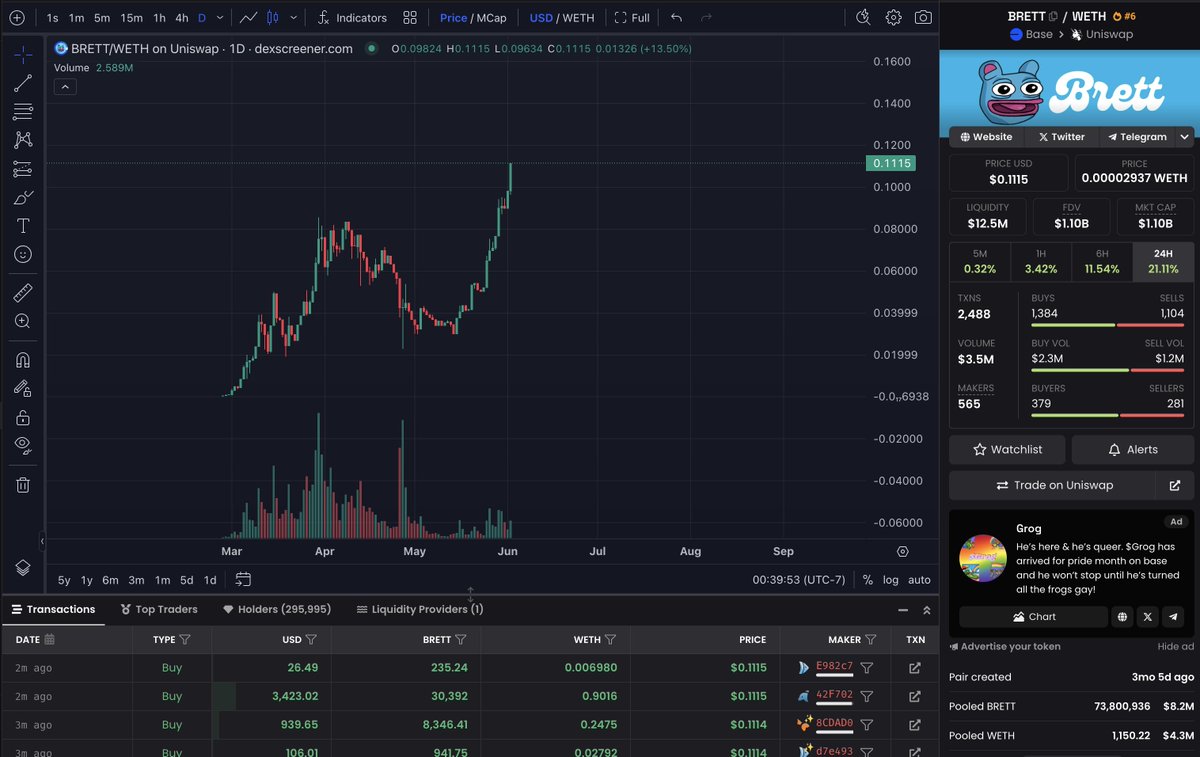Remove drawings with trash icon
Screen dimensions: 1200x757
(x=23, y=485)
